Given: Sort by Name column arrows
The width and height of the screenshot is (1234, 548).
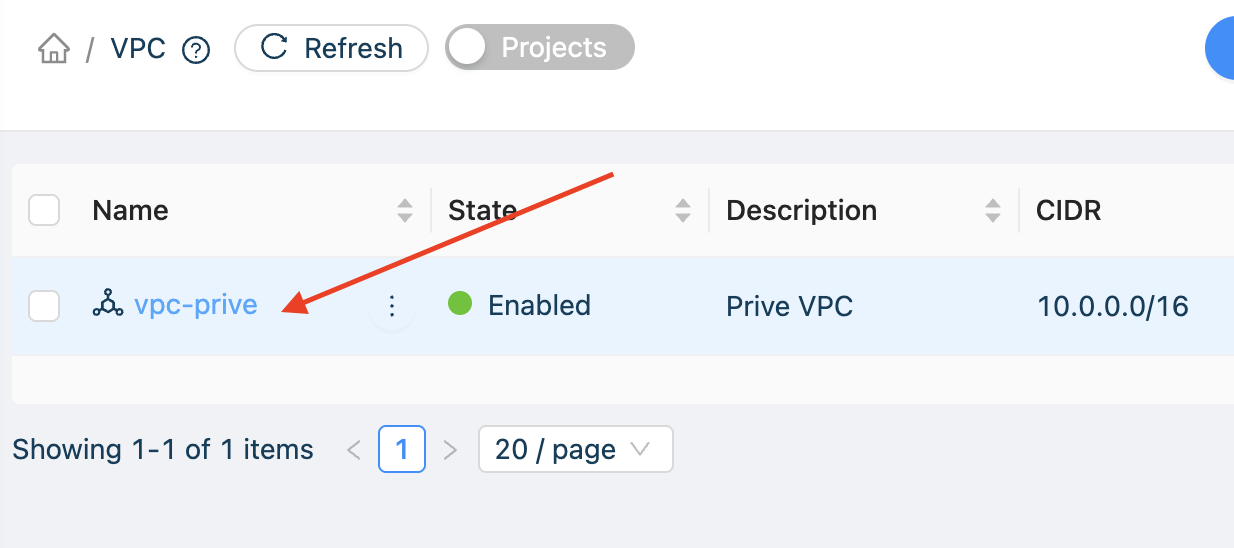Looking at the screenshot, I should (404, 210).
